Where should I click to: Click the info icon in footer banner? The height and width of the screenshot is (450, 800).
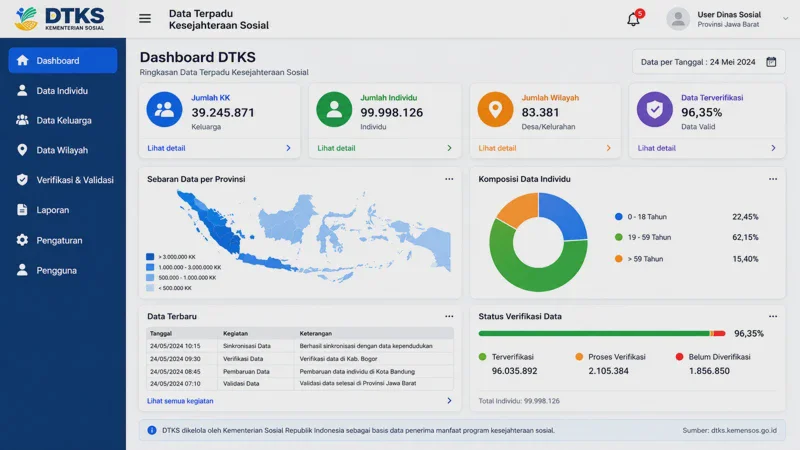pyautogui.click(x=152, y=430)
